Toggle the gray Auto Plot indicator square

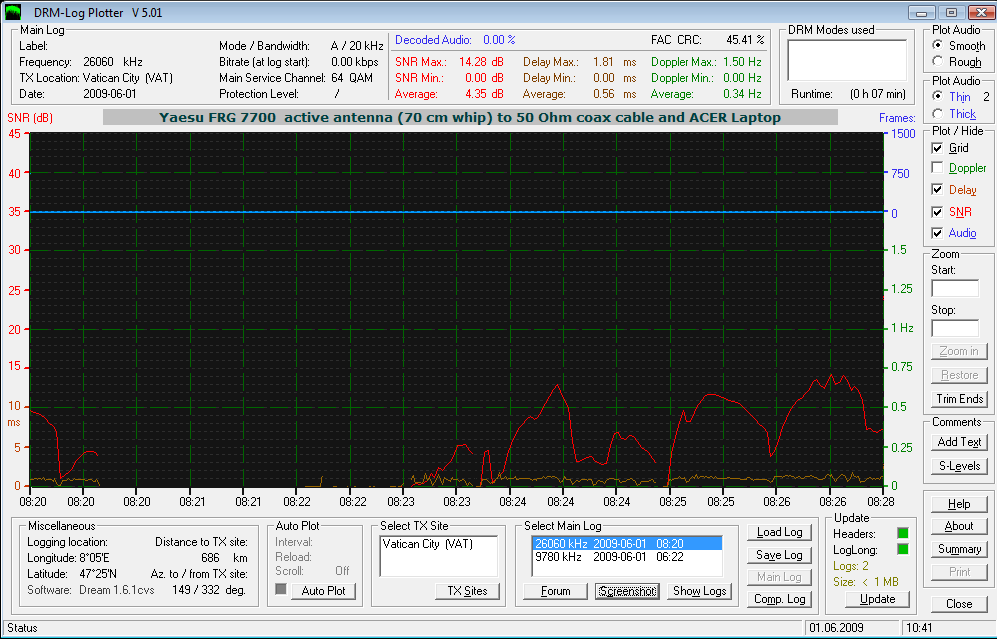(280, 589)
